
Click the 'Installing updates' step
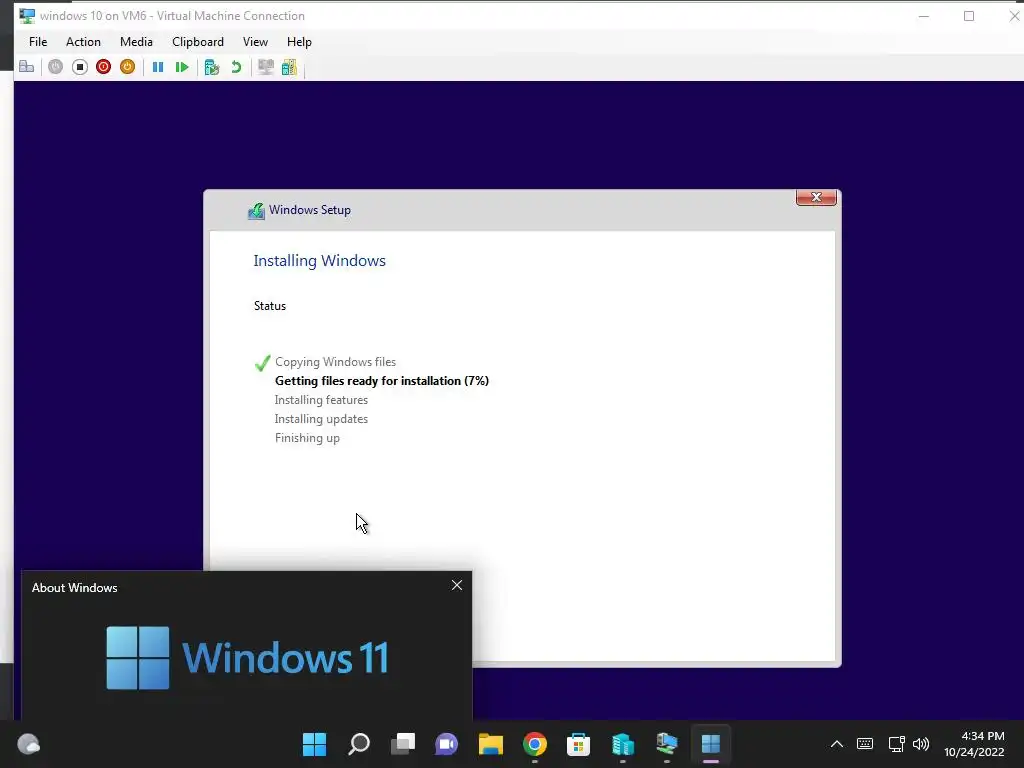coord(321,419)
